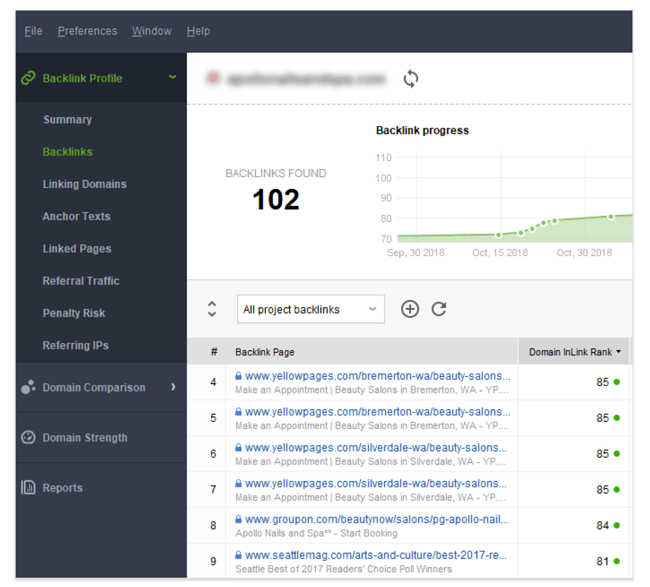The height and width of the screenshot is (587, 650).
Task: Open the Preferences menu
Action: (x=87, y=31)
